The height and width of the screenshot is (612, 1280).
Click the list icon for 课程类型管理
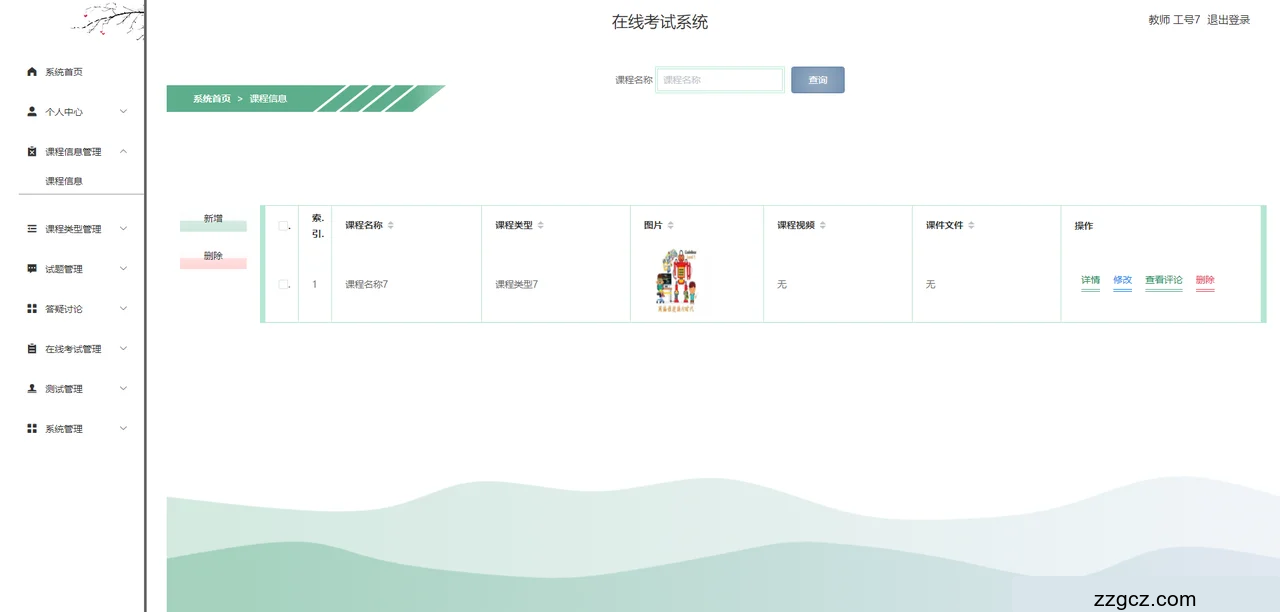32,229
